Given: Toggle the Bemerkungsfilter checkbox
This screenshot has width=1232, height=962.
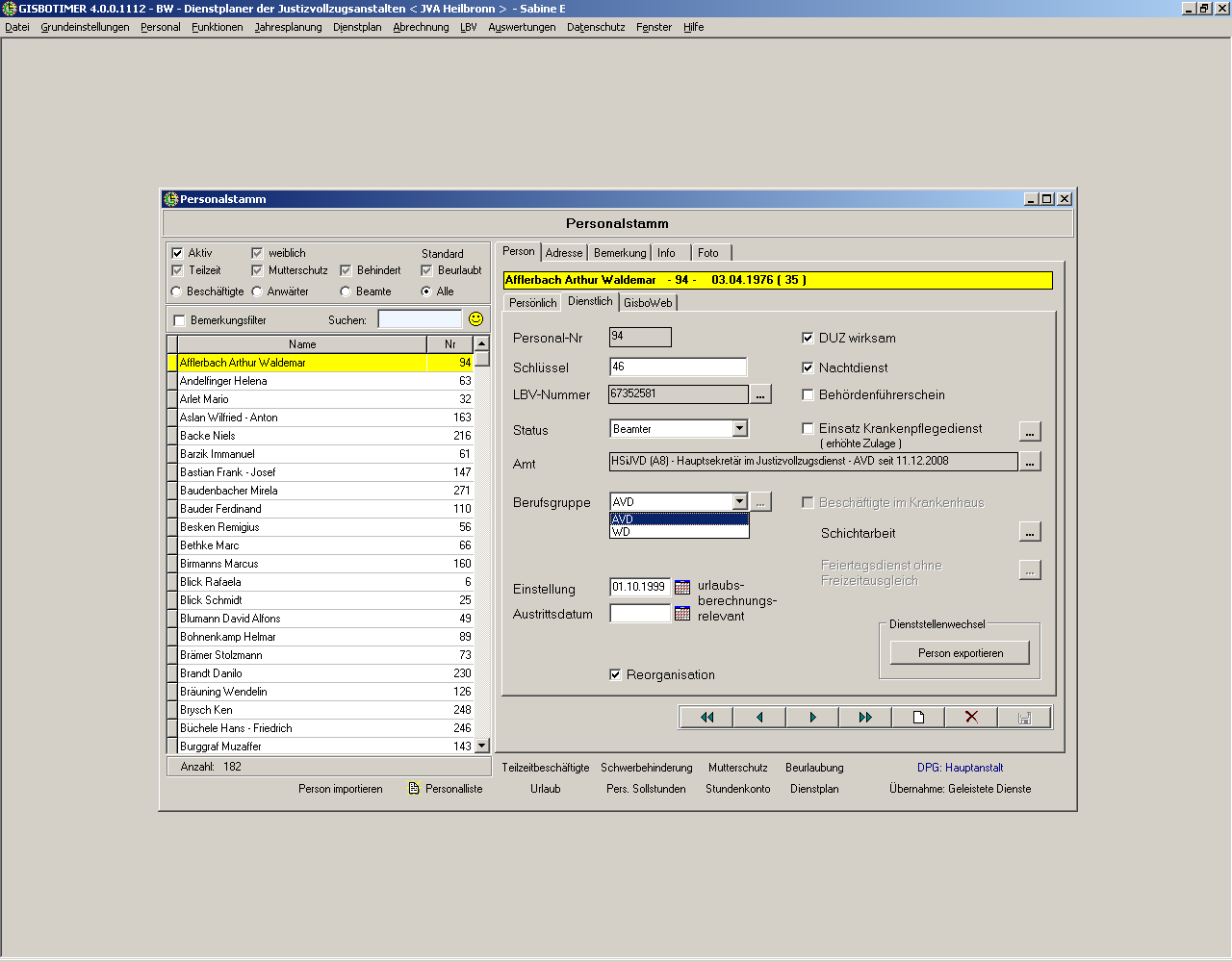Looking at the screenshot, I should (x=179, y=320).
